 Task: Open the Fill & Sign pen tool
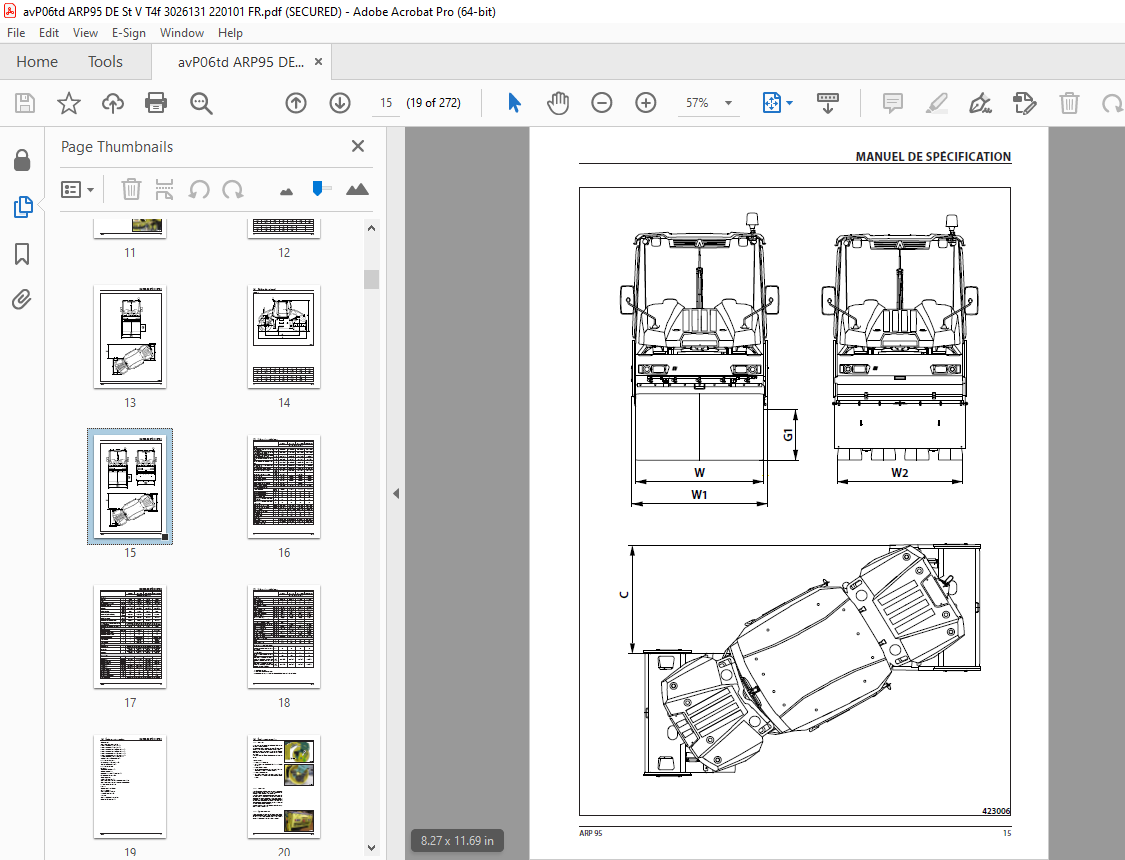pyautogui.click(x=980, y=103)
